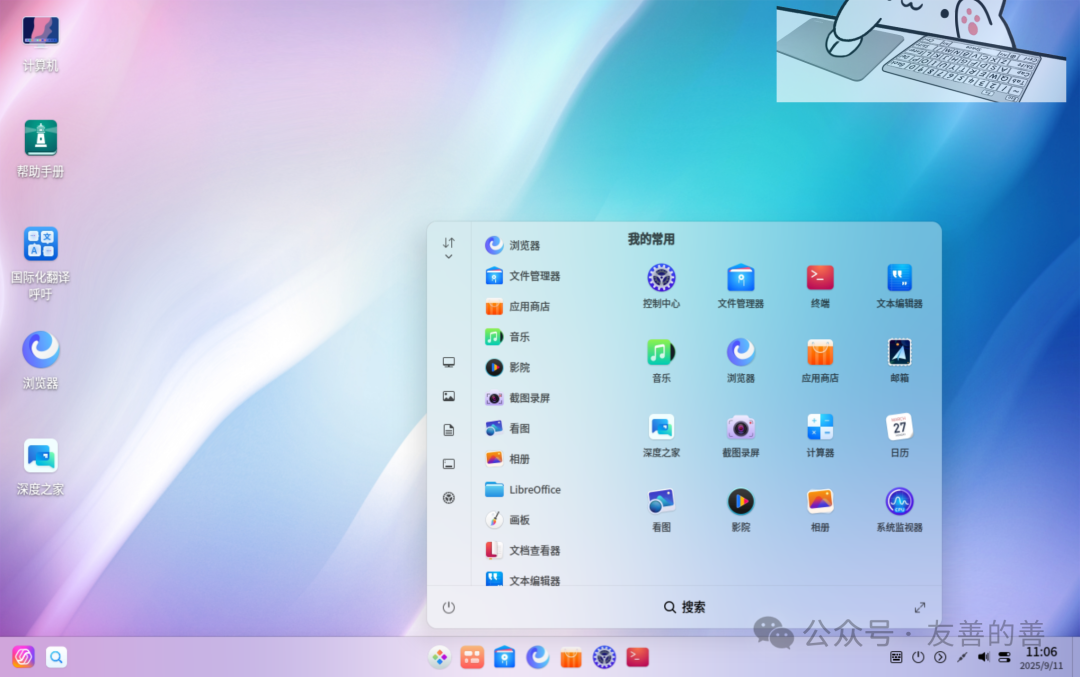1080x677 pixels.
Task: Launch 文本编辑器 from the 我的常用 grid
Action: coord(899,286)
